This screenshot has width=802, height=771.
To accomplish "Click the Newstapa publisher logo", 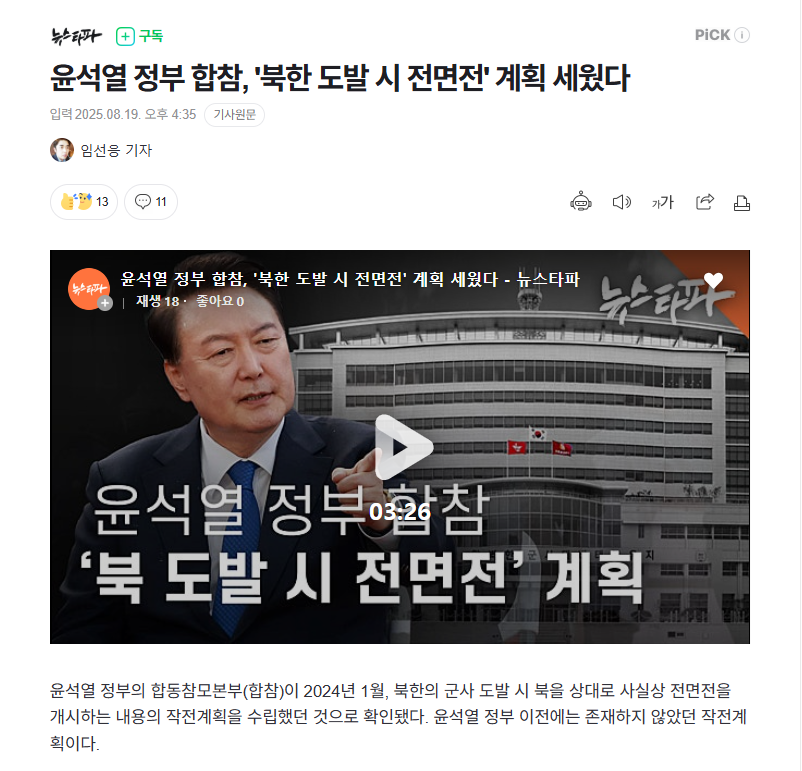I will [76, 36].
